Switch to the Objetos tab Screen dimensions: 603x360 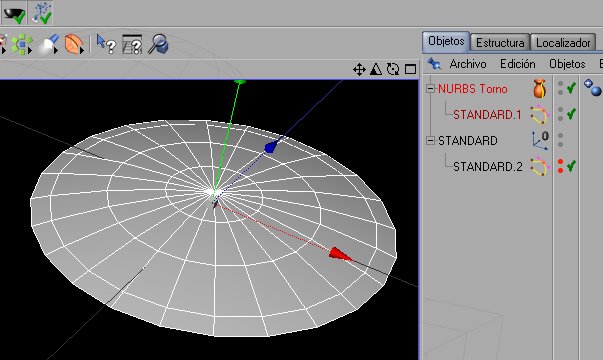click(446, 41)
